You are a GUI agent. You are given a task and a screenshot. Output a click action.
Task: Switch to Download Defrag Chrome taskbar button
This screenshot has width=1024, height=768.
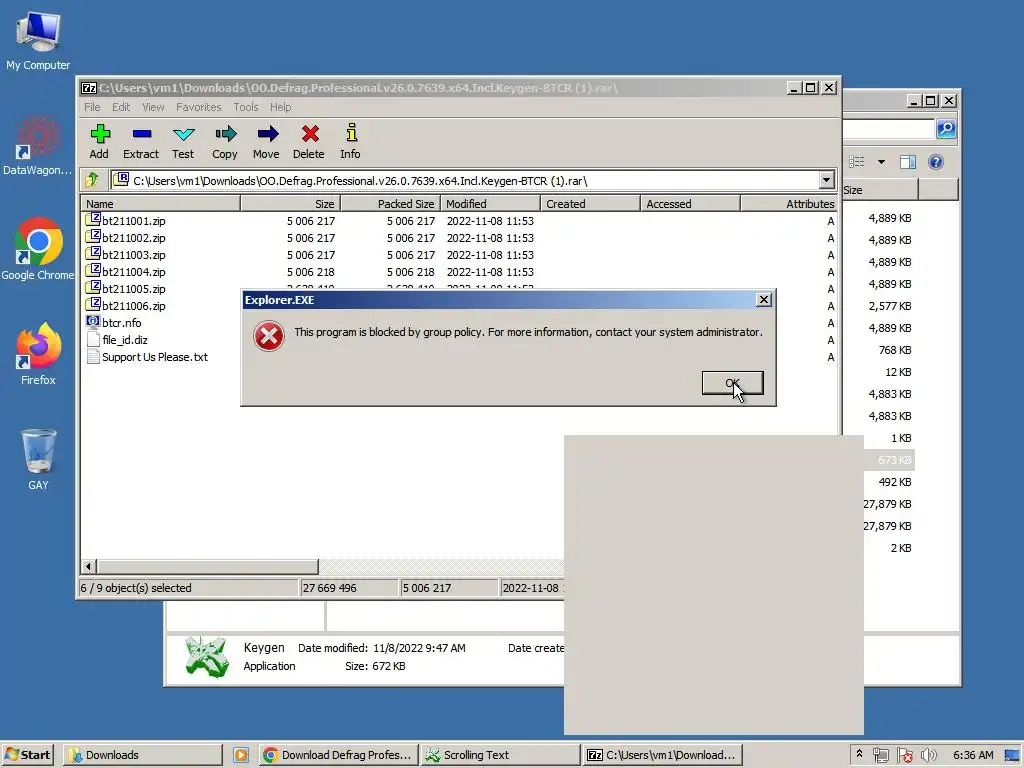point(338,755)
